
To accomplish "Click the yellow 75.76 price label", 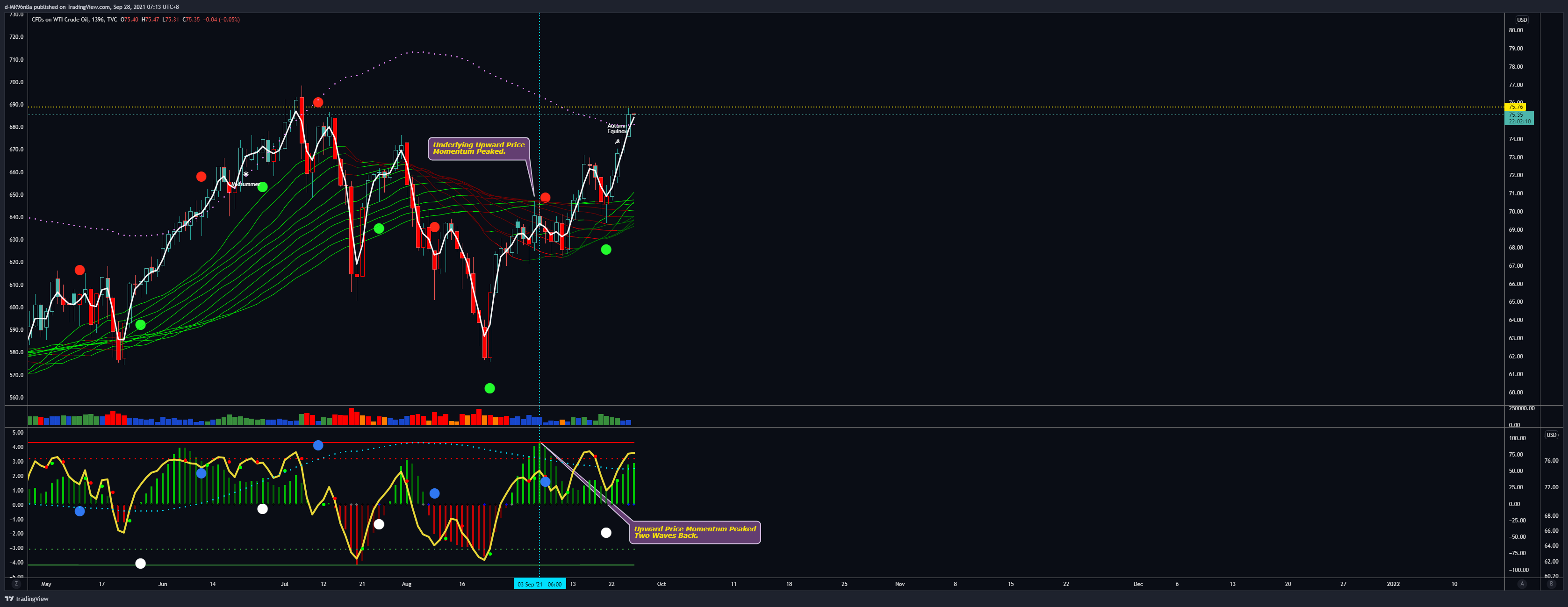I will [1515, 107].
